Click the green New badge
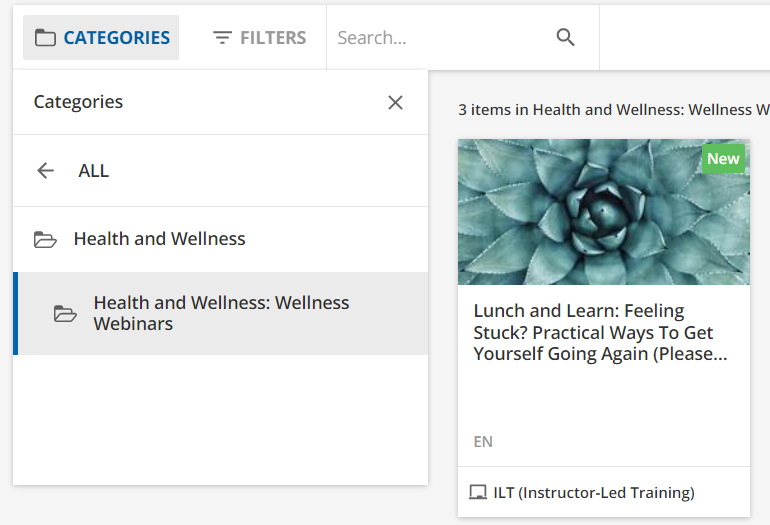This screenshot has height=525, width=770. pyautogui.click(x=723, y=159)
